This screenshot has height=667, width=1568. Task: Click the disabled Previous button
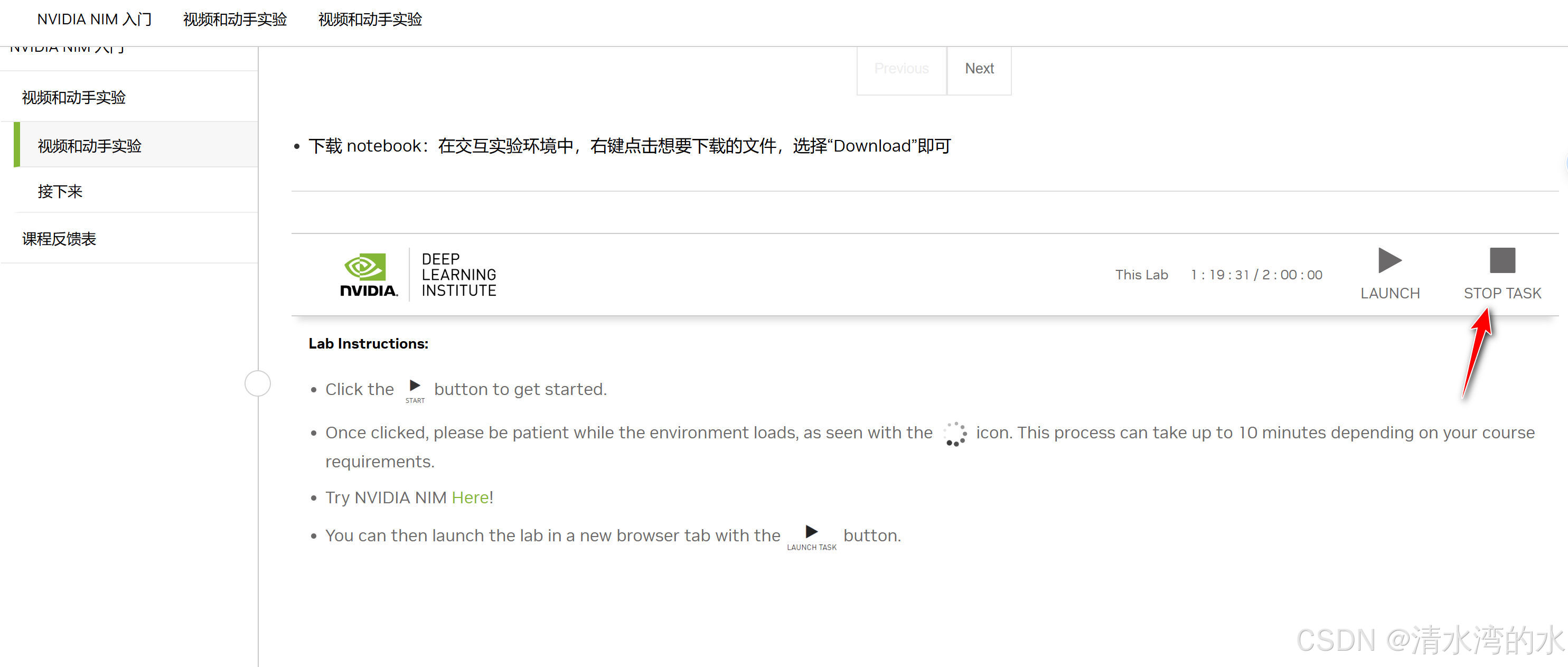901,69
